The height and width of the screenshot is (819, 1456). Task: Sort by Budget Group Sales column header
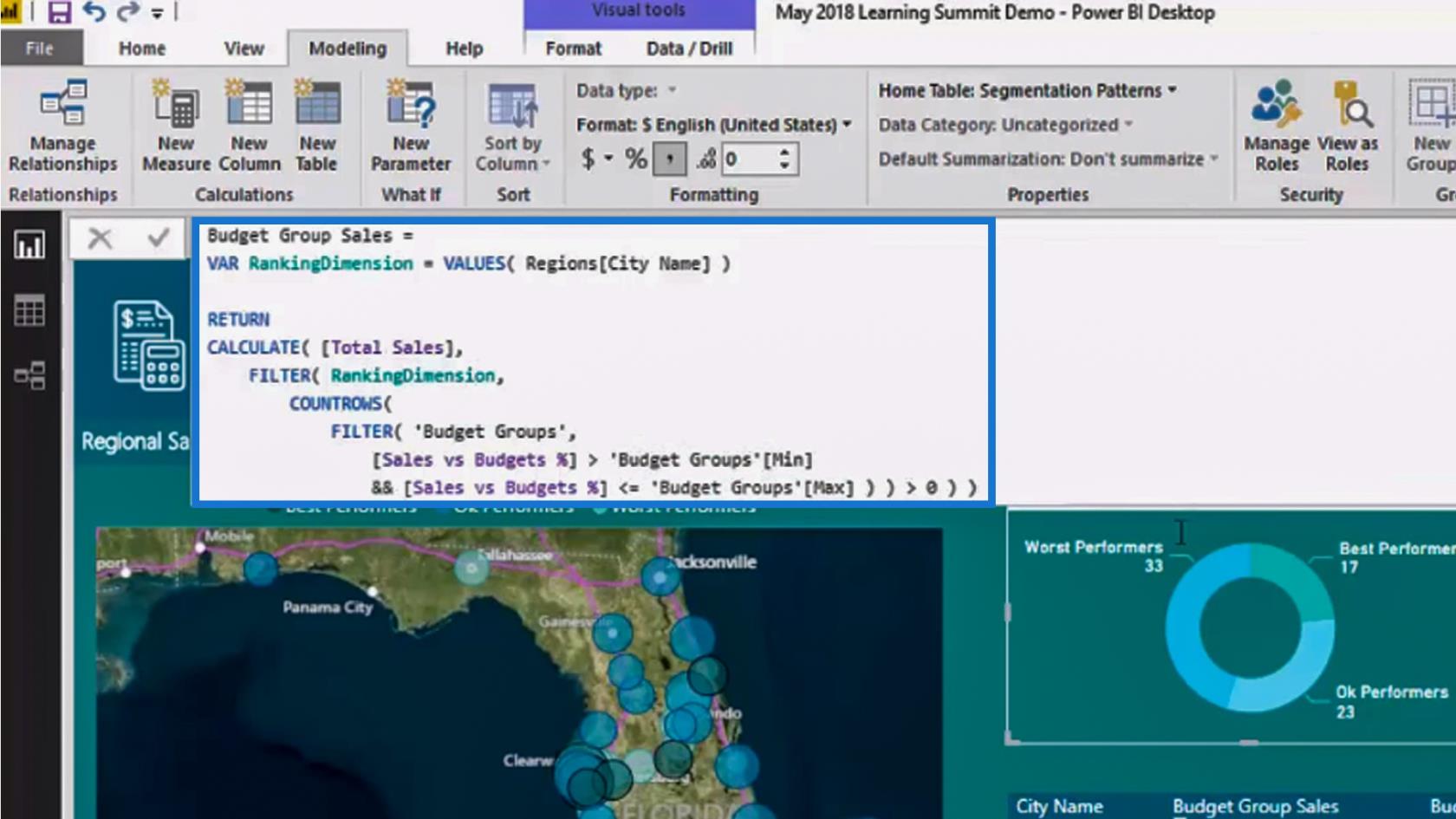1255,806
